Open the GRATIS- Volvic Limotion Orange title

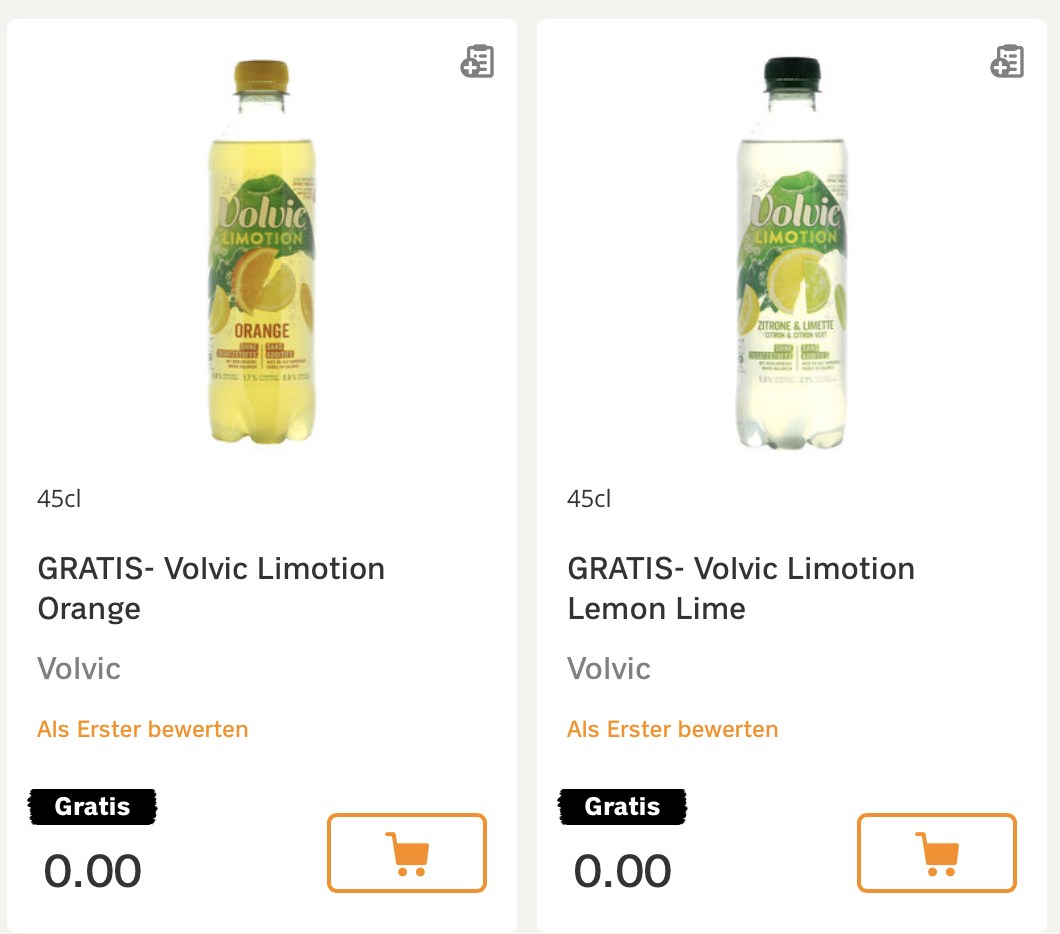tap(211, 588)
